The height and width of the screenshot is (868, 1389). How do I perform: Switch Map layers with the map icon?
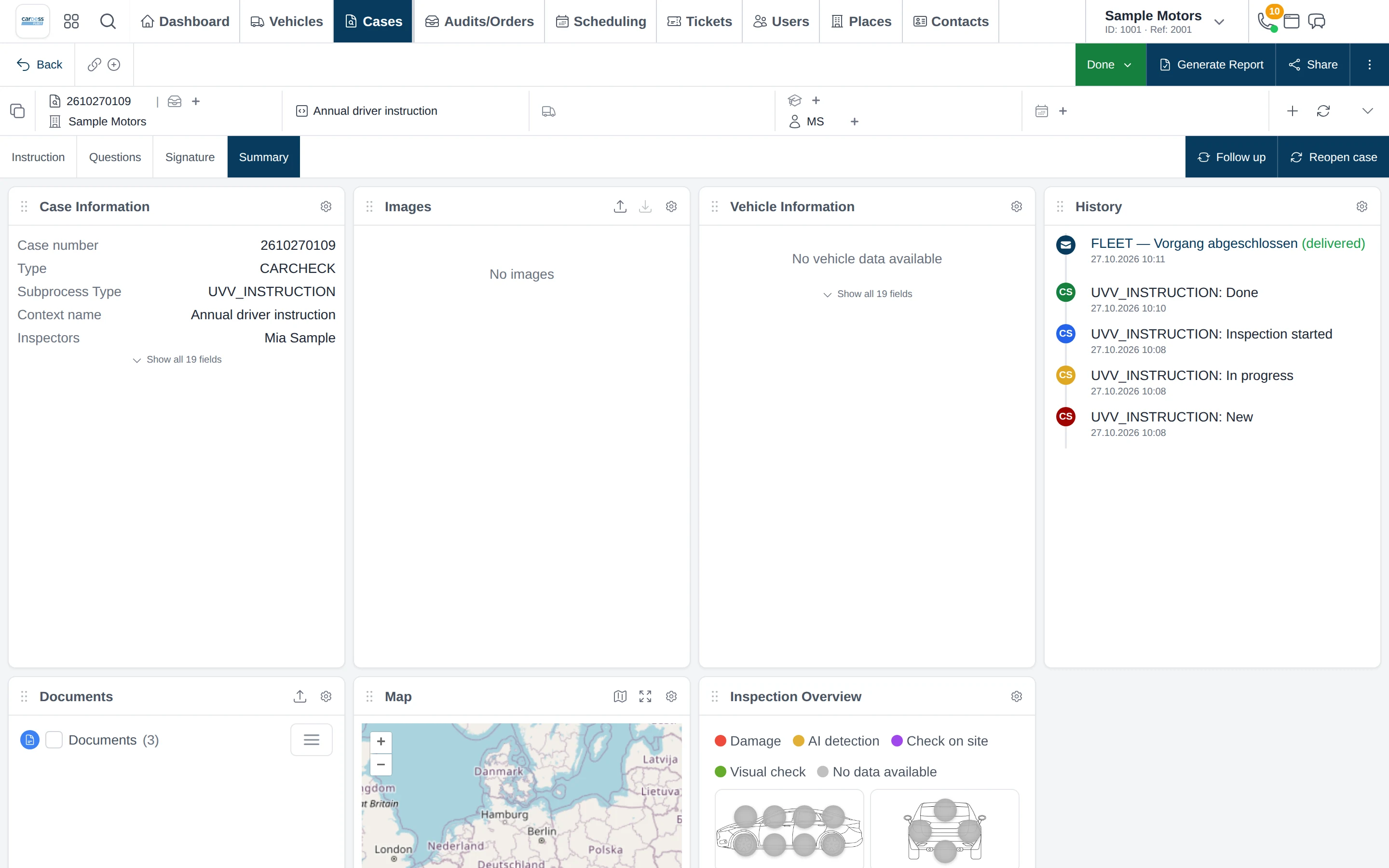coord(620,696)
